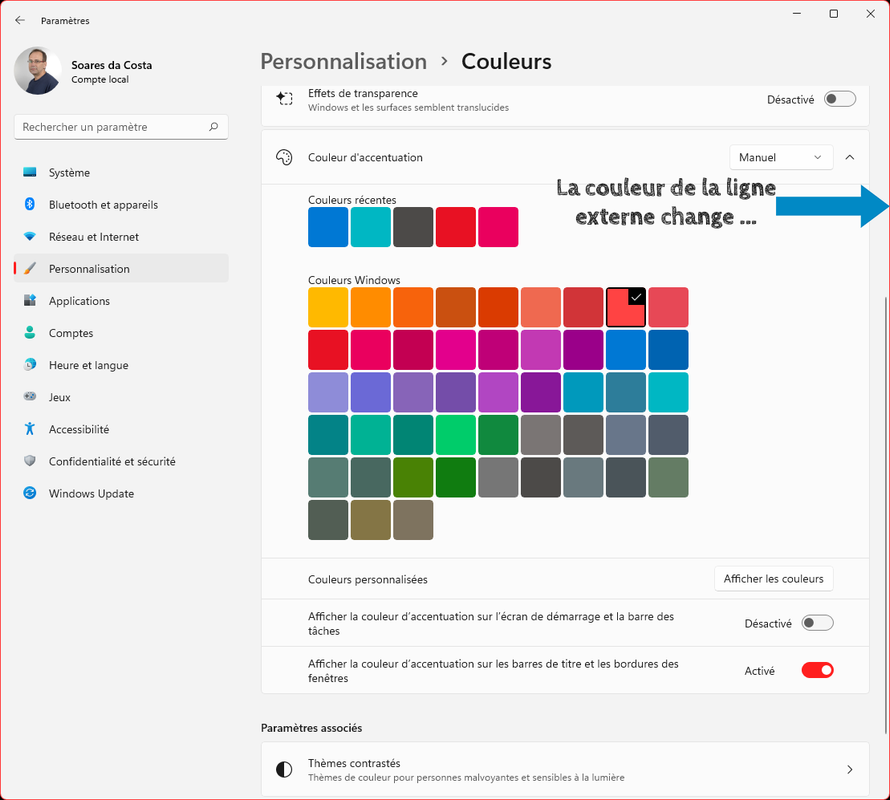Collapse the Couleur d'accentuation section

[849, 157]
